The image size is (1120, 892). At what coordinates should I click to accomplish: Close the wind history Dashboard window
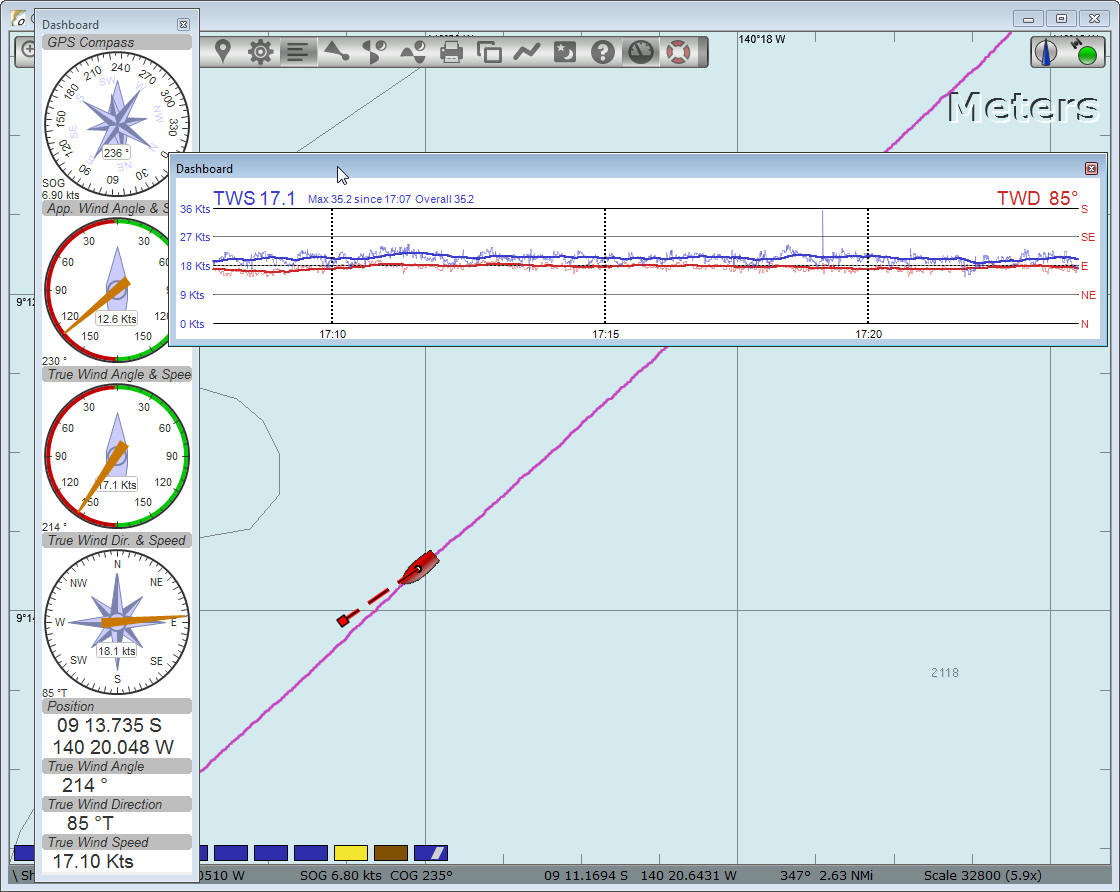tap(1091, 169)
